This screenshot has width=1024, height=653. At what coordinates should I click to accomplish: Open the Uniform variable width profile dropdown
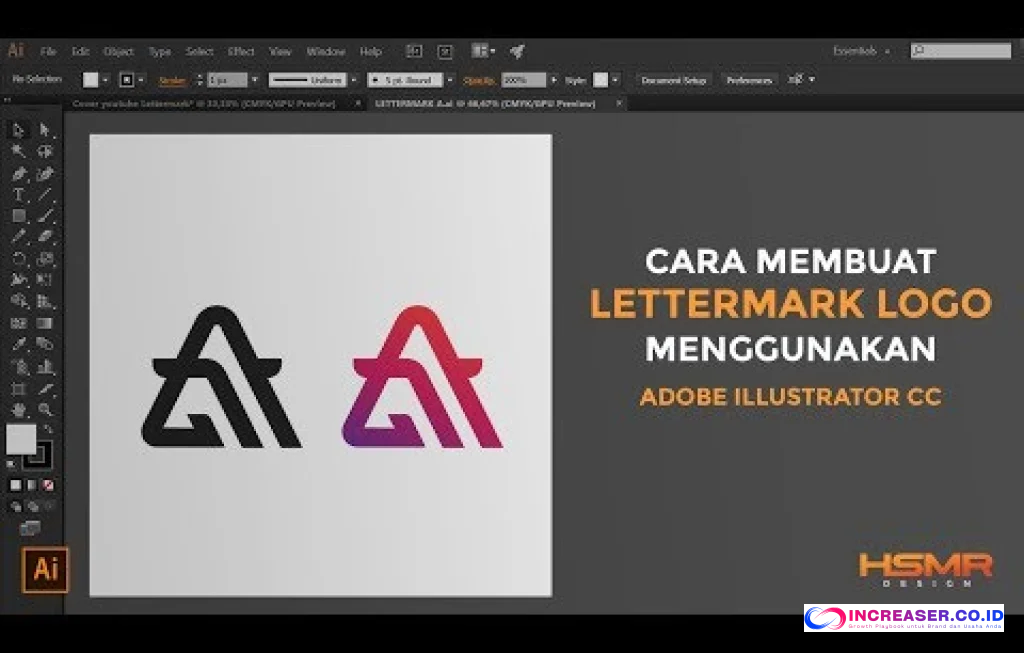point(354,79)
